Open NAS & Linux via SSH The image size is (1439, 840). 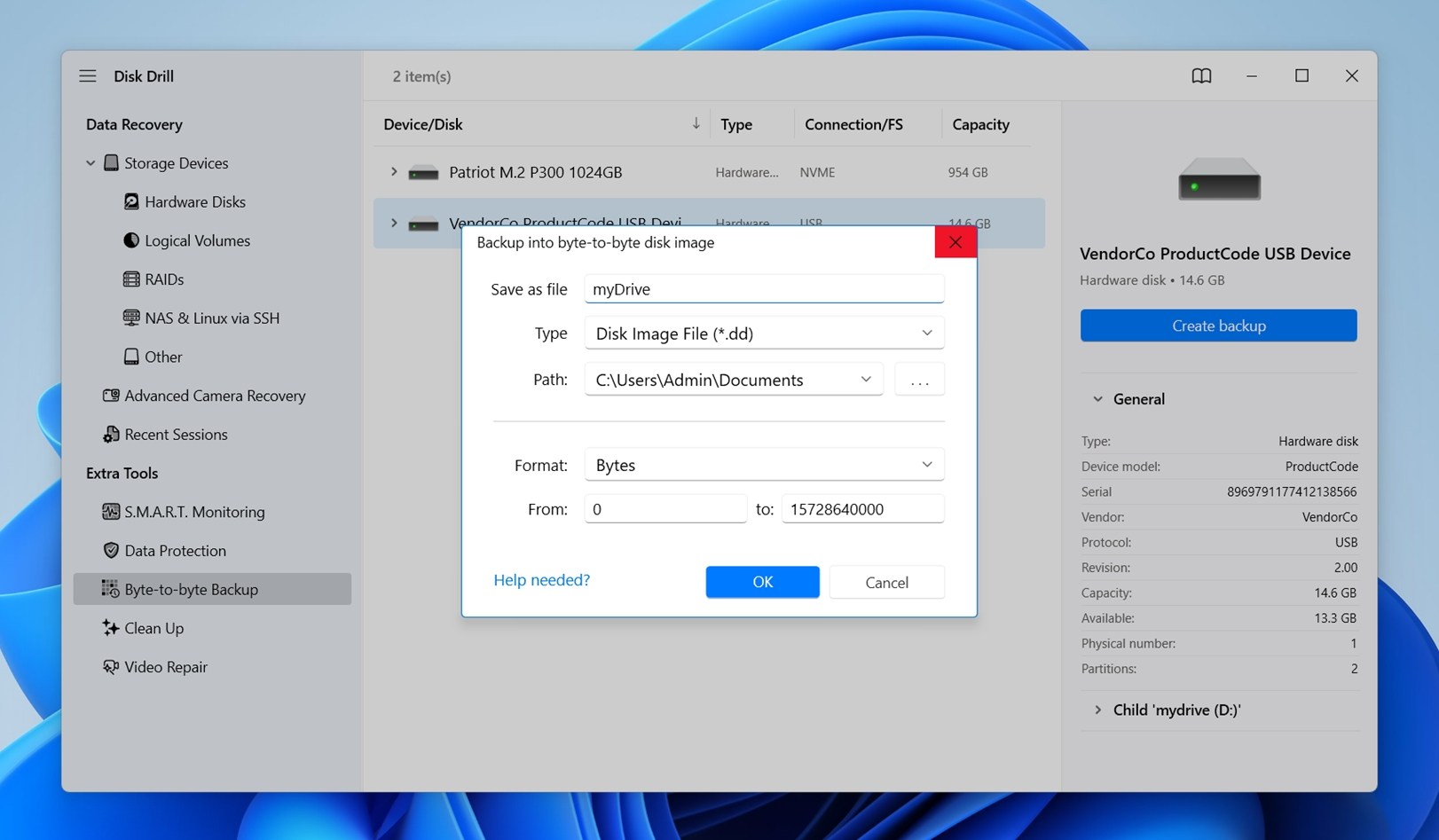point(212,318)
